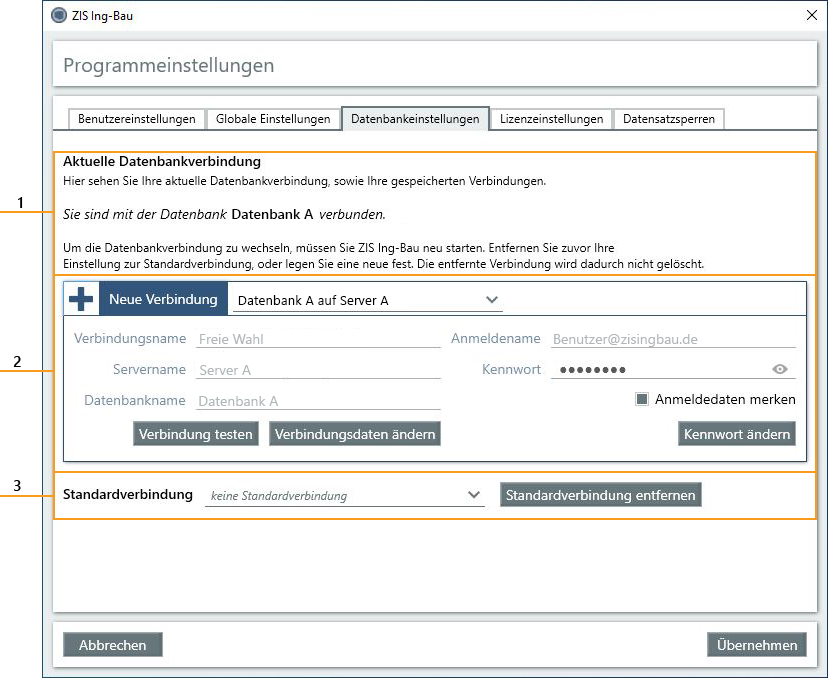Open the Globale Einstellungen tab

[x=273, y=118]
